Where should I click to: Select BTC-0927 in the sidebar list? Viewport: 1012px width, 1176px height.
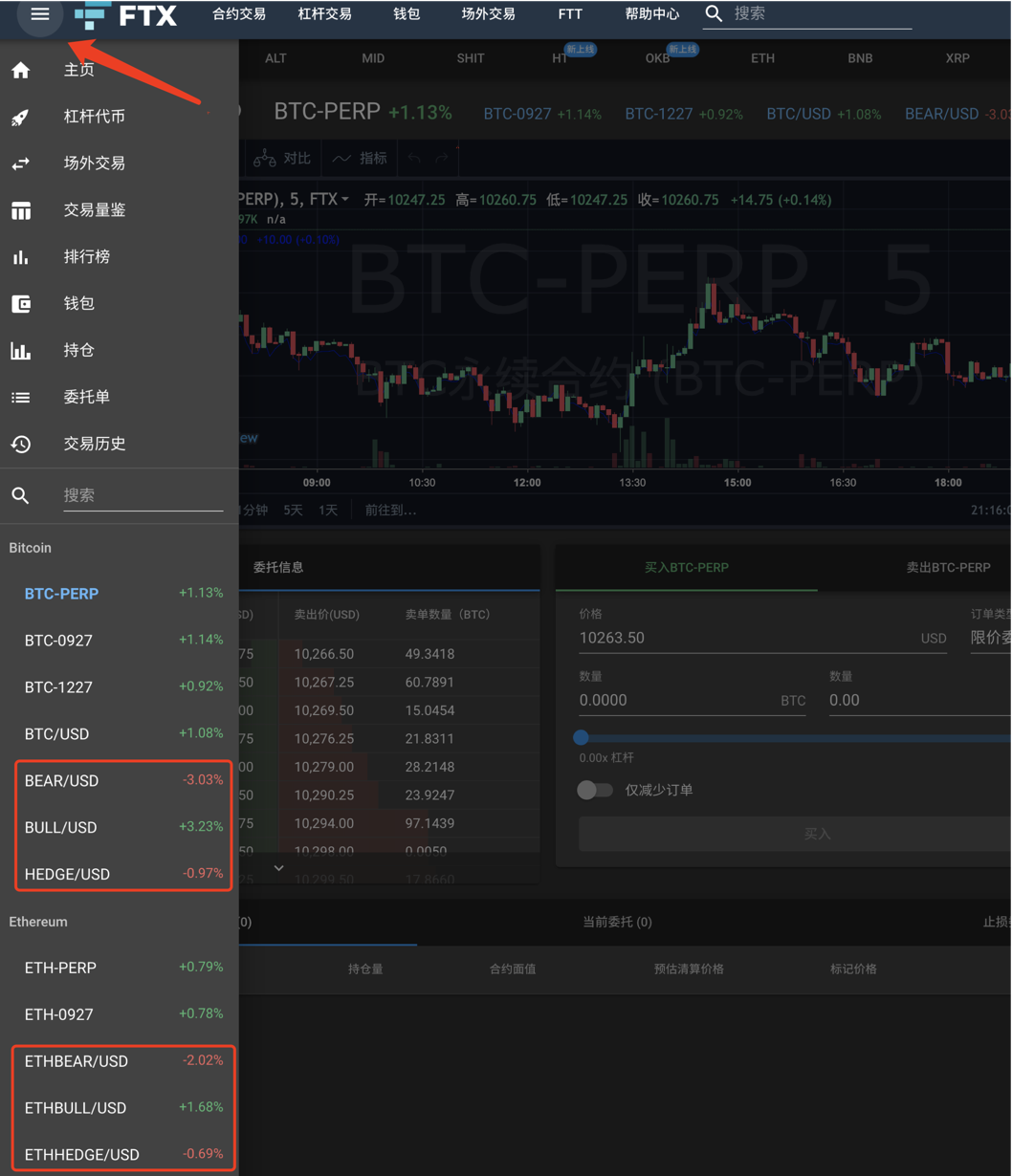[120, 641]
